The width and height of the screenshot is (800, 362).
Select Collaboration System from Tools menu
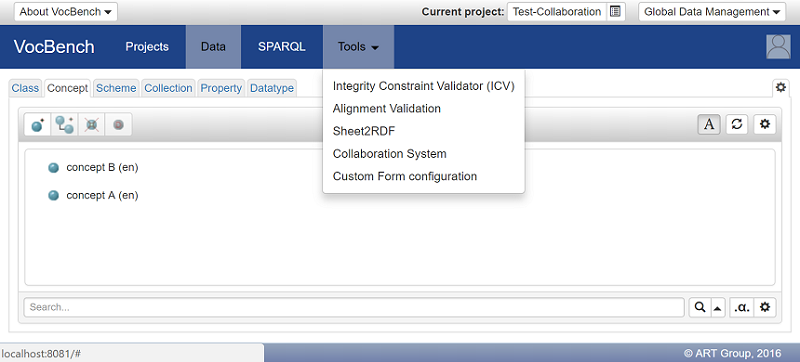point(389,154)
